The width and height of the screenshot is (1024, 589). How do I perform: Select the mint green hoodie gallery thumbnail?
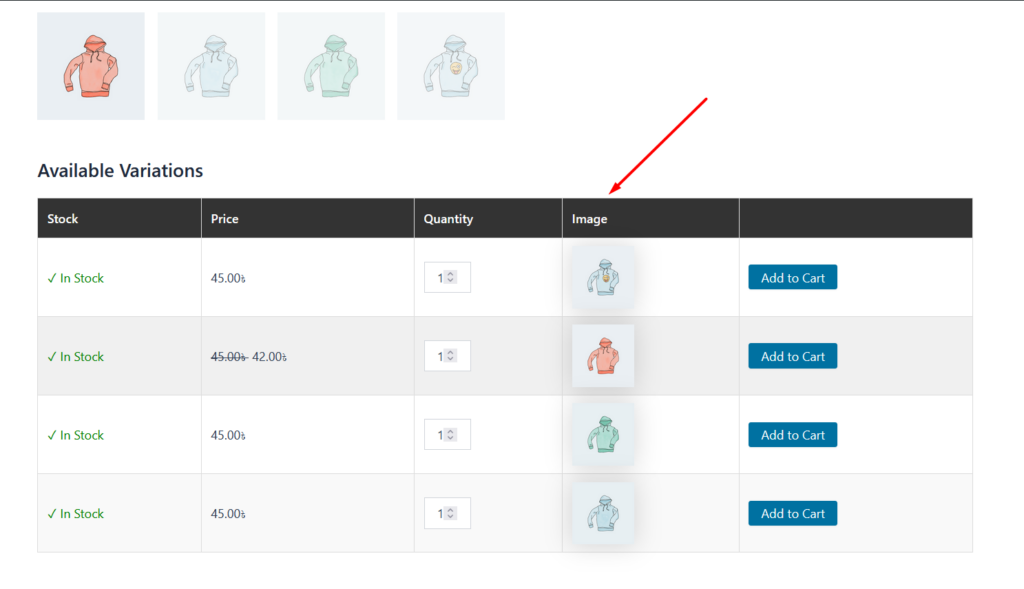(331, 66)
